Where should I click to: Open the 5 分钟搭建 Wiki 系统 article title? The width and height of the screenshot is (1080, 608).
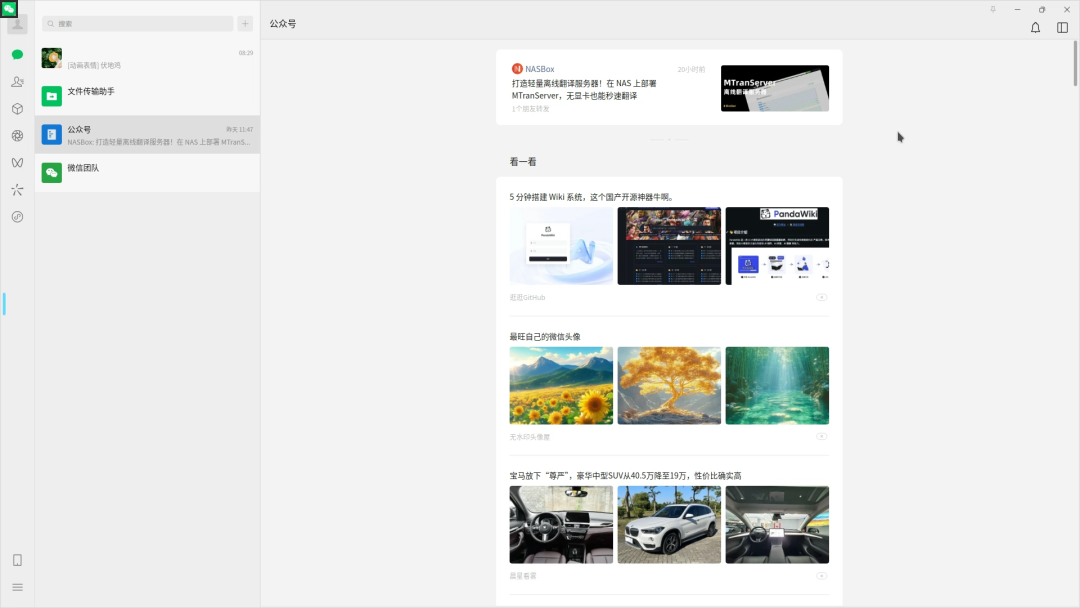pyautogui.click(x=592, y=197)
